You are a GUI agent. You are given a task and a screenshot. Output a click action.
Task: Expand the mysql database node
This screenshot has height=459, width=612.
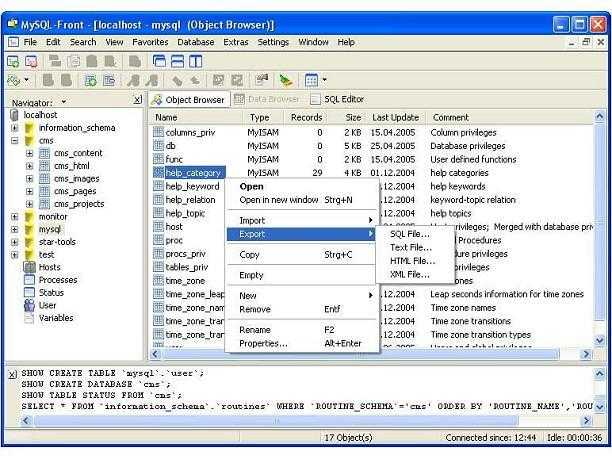pos(14,230)
